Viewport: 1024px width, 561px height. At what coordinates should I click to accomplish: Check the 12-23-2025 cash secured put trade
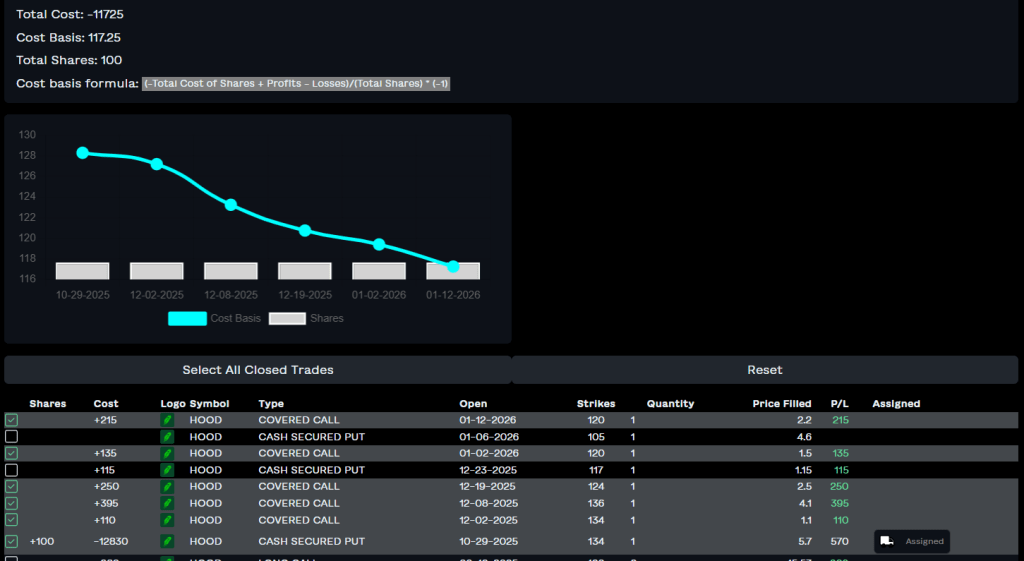[11, 470]
